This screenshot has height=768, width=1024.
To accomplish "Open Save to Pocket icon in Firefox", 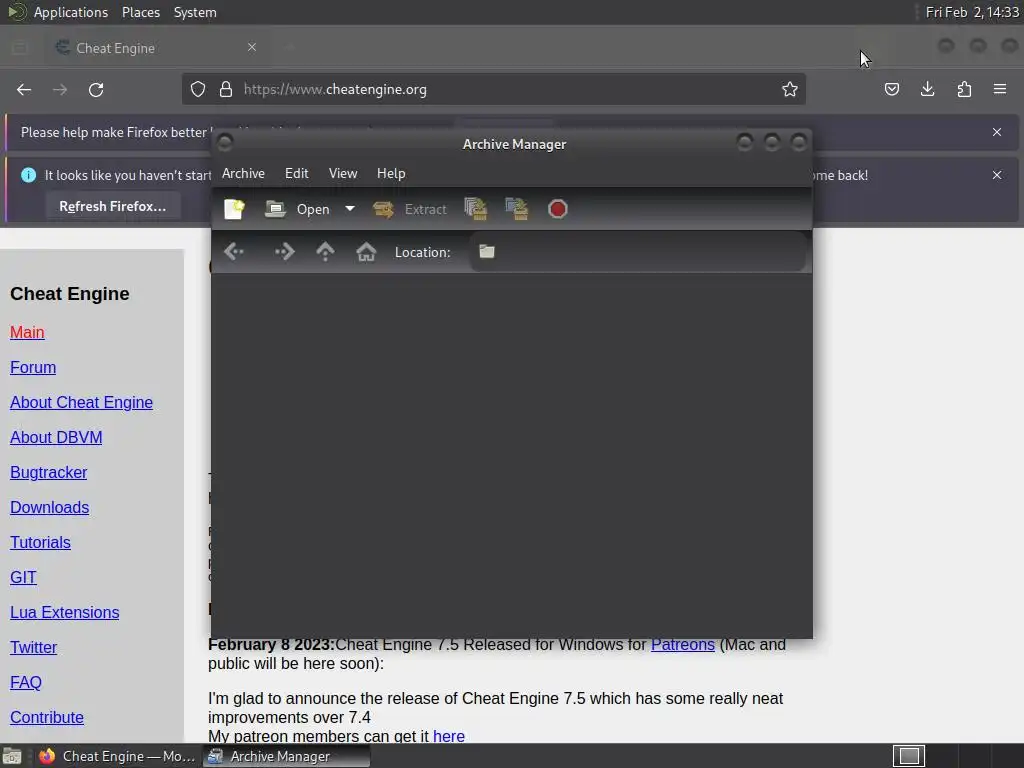I will click(891, 89).
